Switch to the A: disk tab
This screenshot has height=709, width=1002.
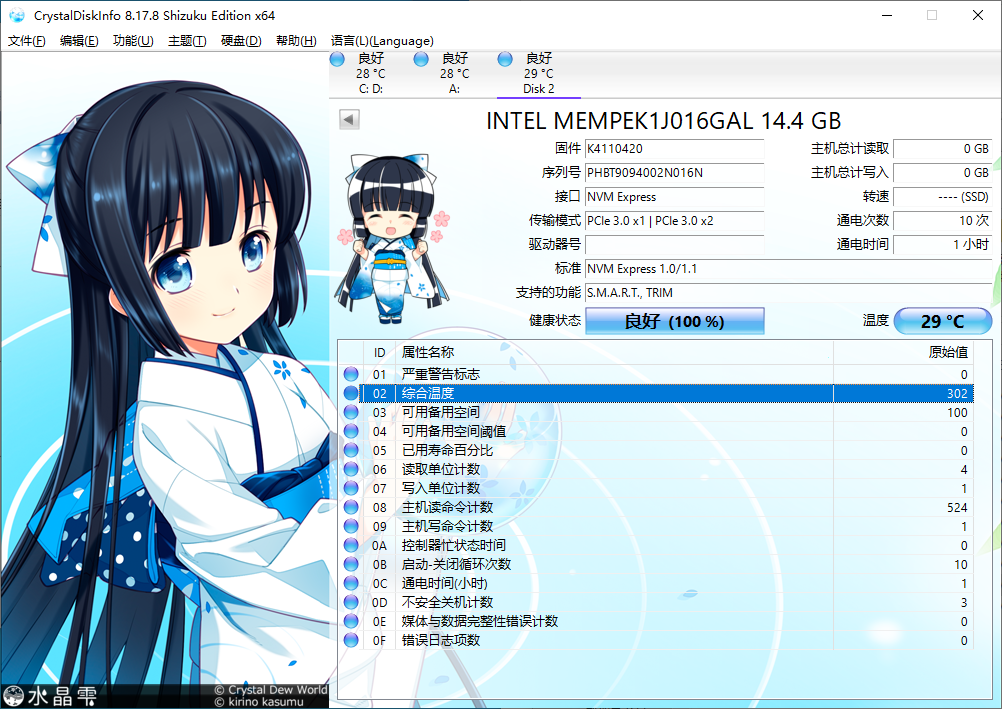454,74
